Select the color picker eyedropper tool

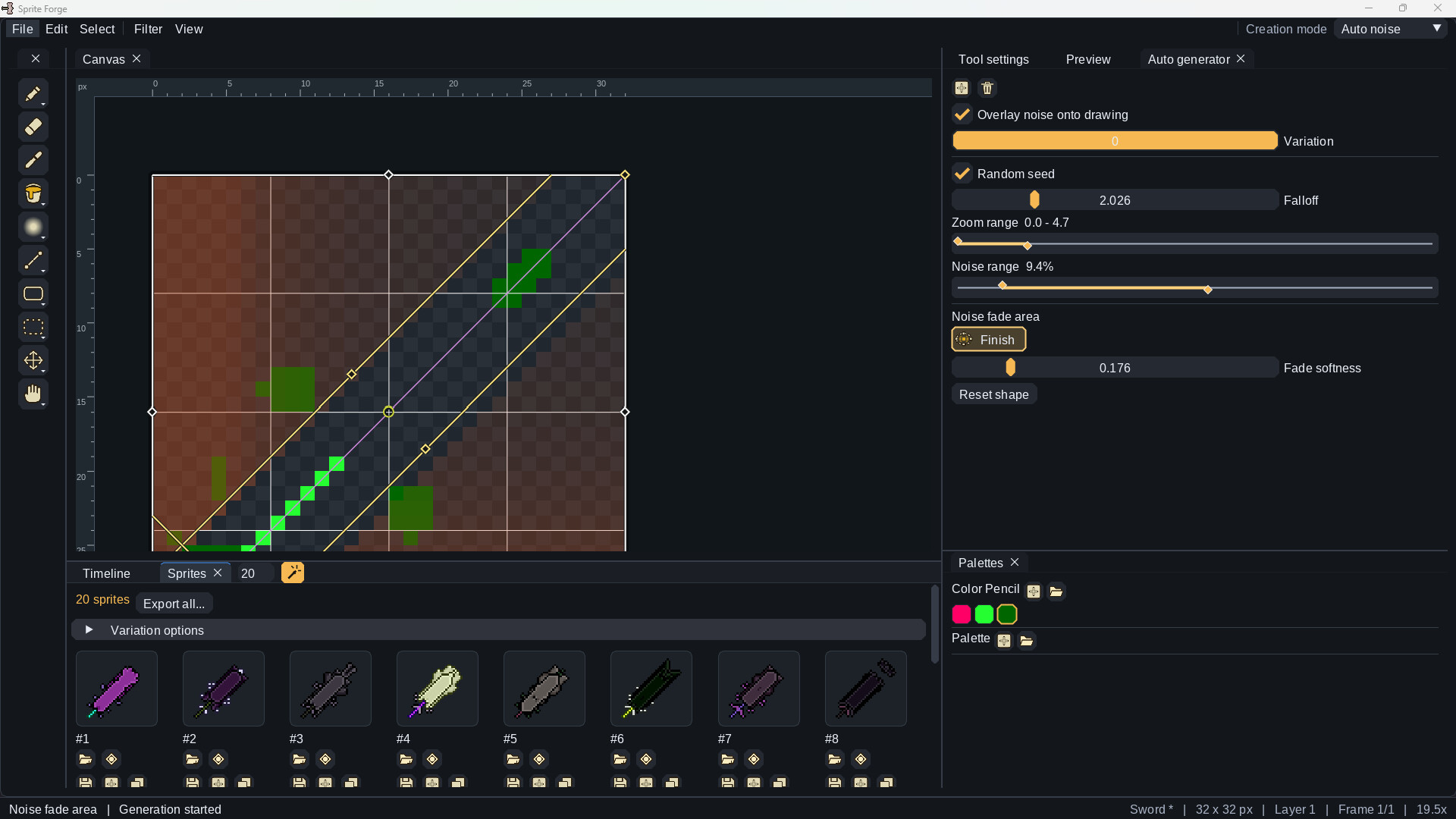(33, 160)
